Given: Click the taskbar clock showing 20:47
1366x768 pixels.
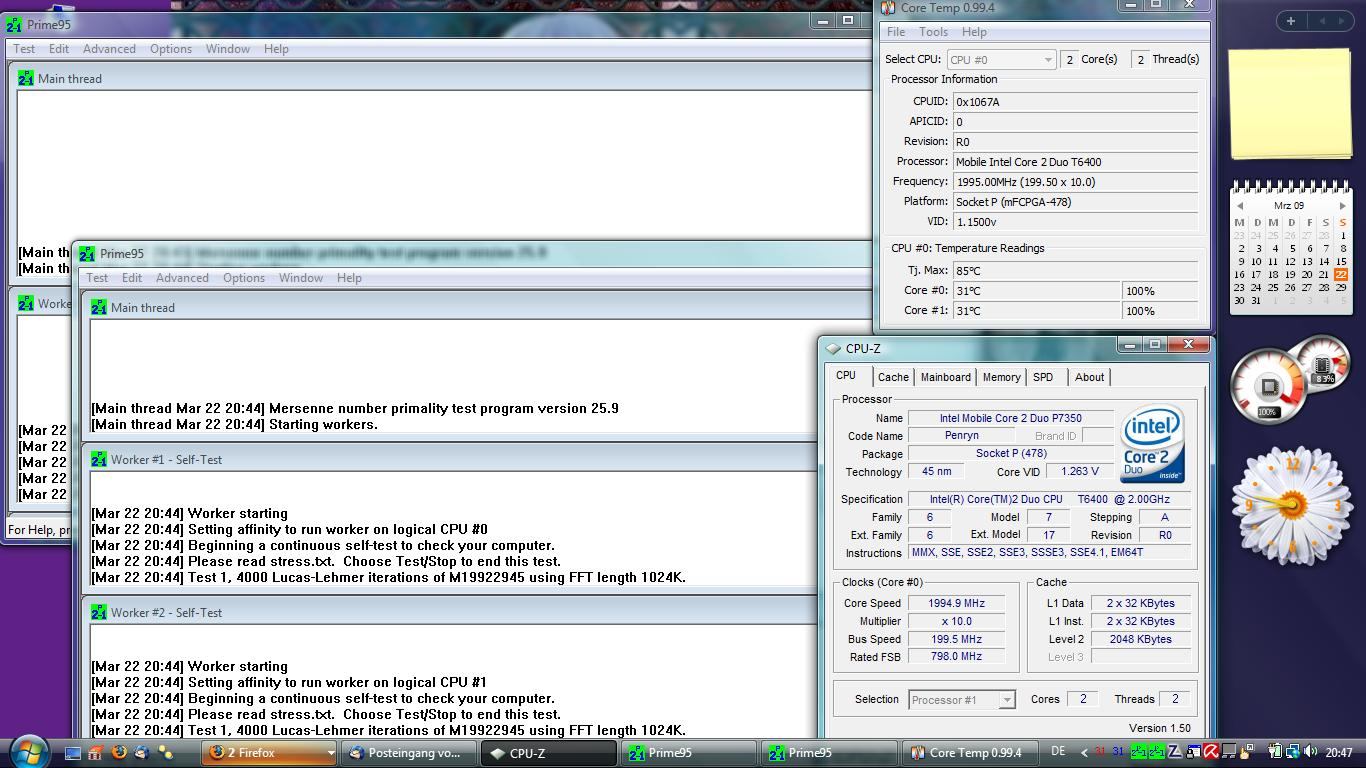Looking at the screenshot, I should 1339,753.
